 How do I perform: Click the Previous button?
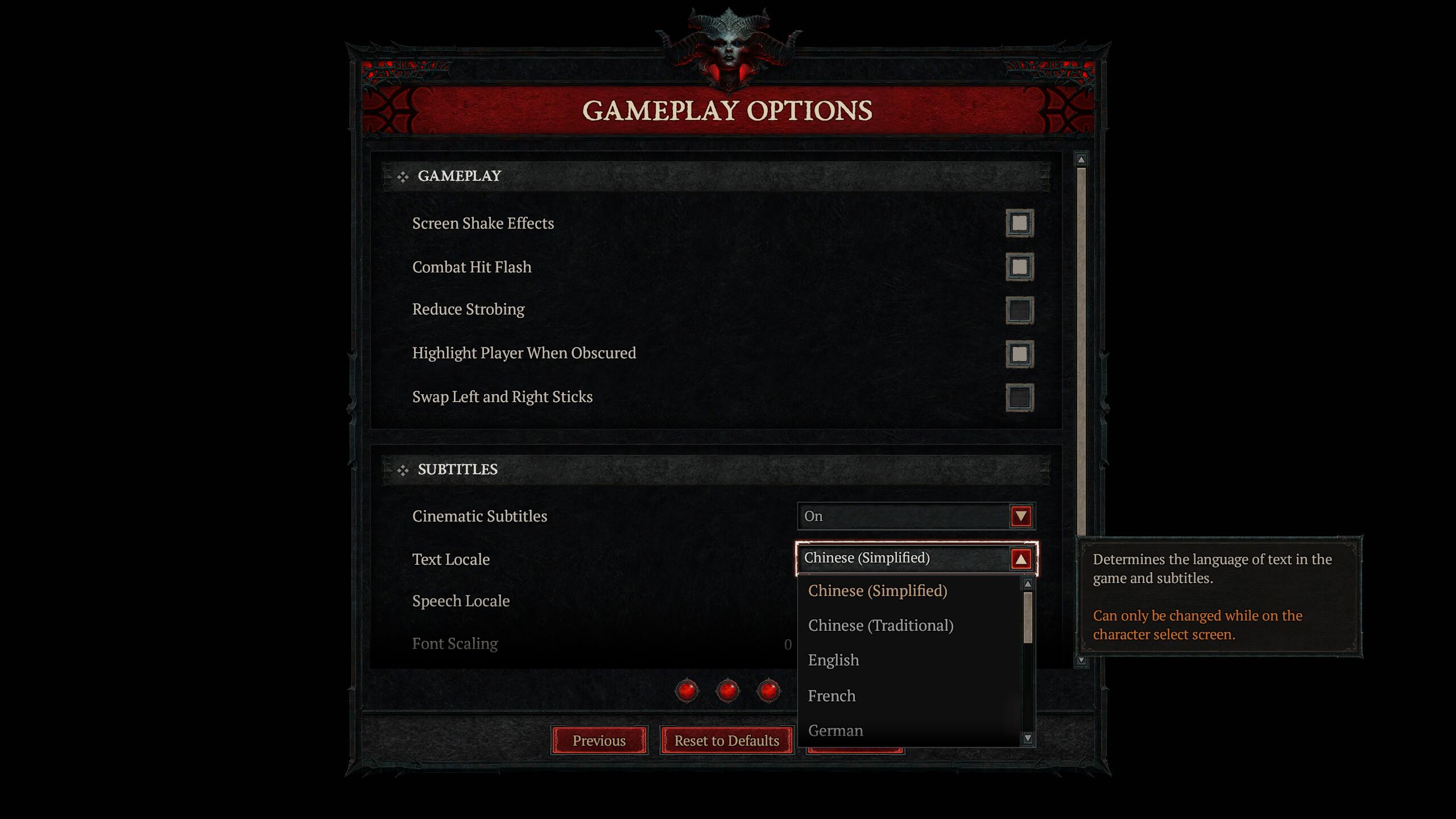pyautogui.click(x=599, y=740)
